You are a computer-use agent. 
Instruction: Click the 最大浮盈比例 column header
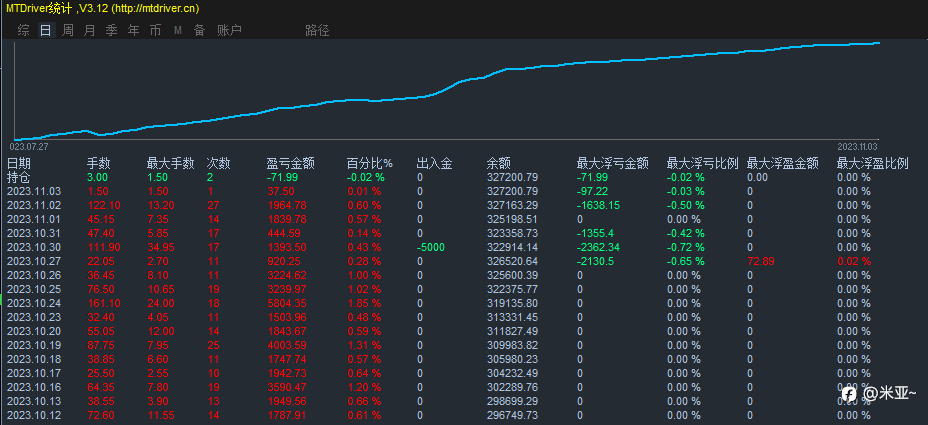coord(872,163)
